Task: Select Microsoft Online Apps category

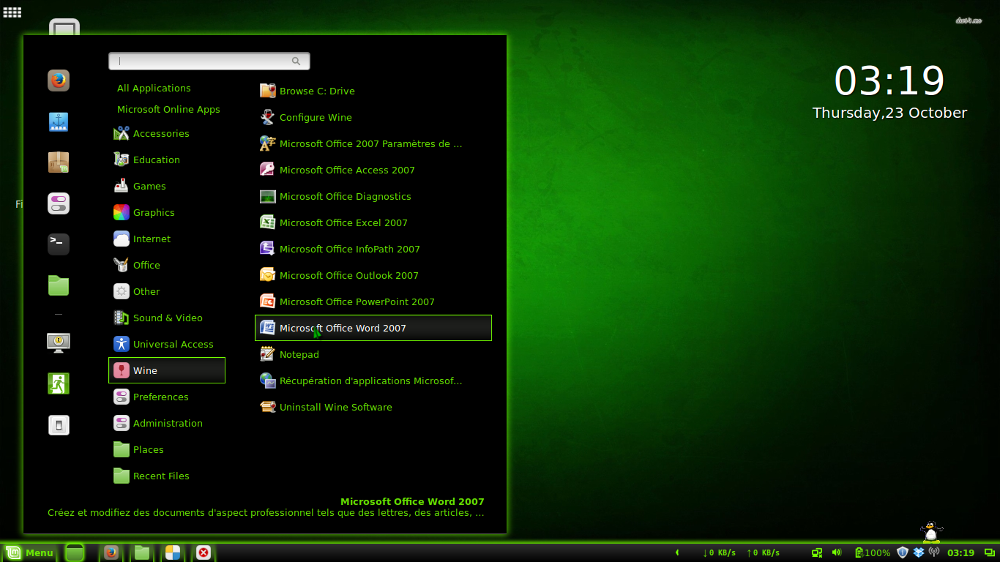Action: pos(168,109)
